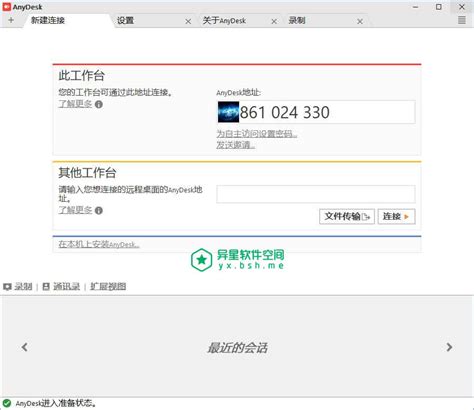
Task: Close the 录制 tab
Action: tap(360, 21)
